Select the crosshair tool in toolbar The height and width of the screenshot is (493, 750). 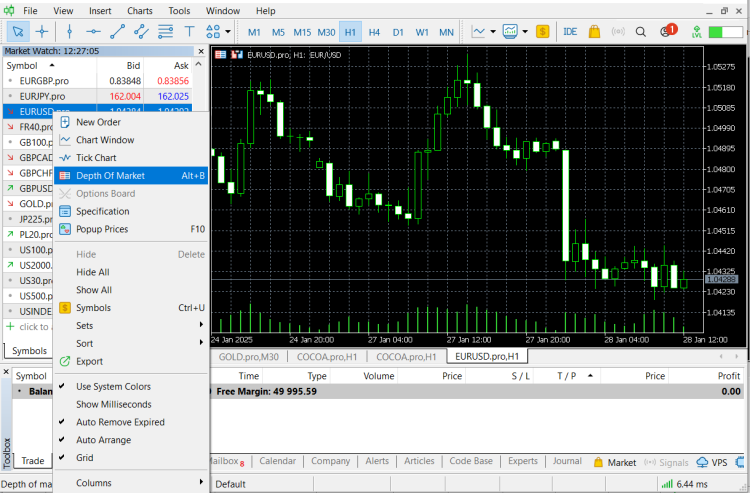point(42,31)
